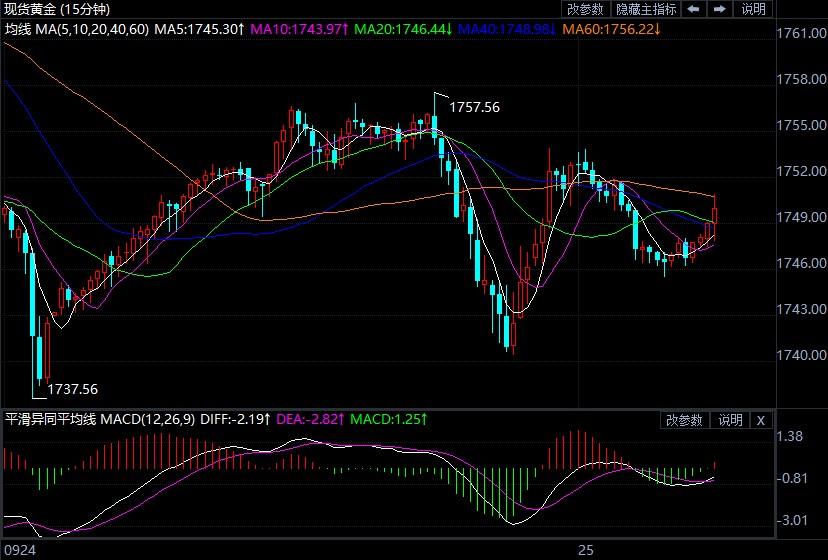Click the 1737.56 low price marker
This screenshot has height=560, width=828.
73,389
